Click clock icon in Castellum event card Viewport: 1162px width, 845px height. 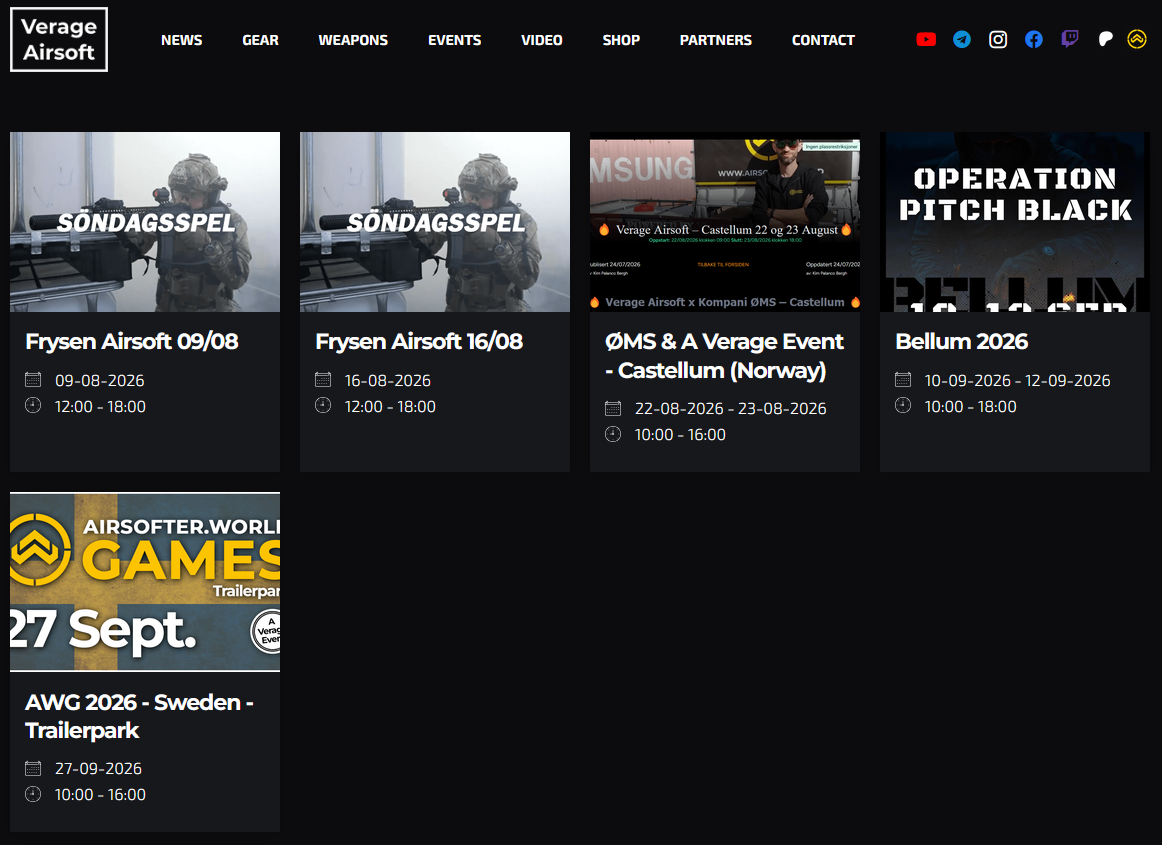tap(613, 434)
